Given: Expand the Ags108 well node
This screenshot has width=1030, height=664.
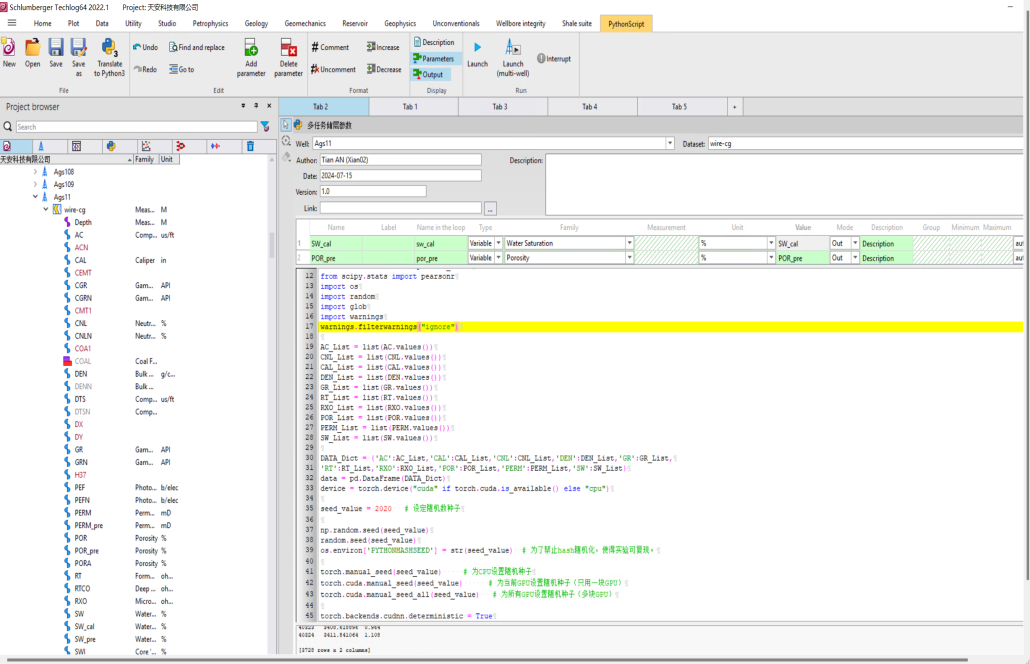Looking at the screenshot, I should click(x=35, y=172).
